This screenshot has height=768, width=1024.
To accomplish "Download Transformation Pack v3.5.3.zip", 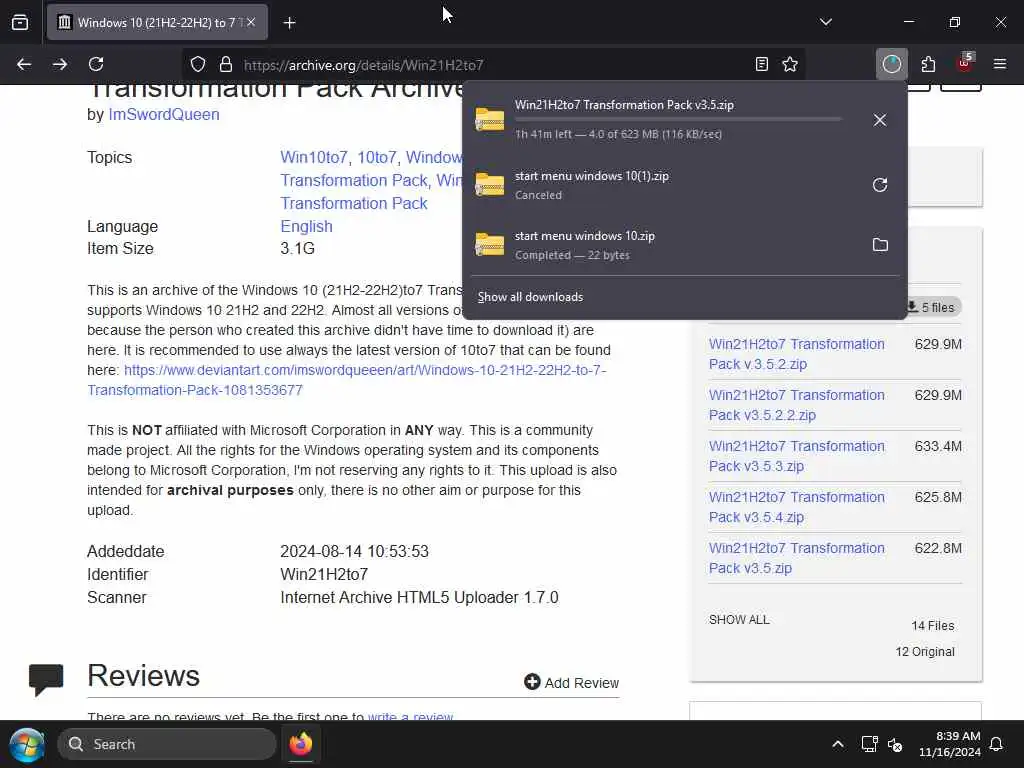I will click(797, 456).
